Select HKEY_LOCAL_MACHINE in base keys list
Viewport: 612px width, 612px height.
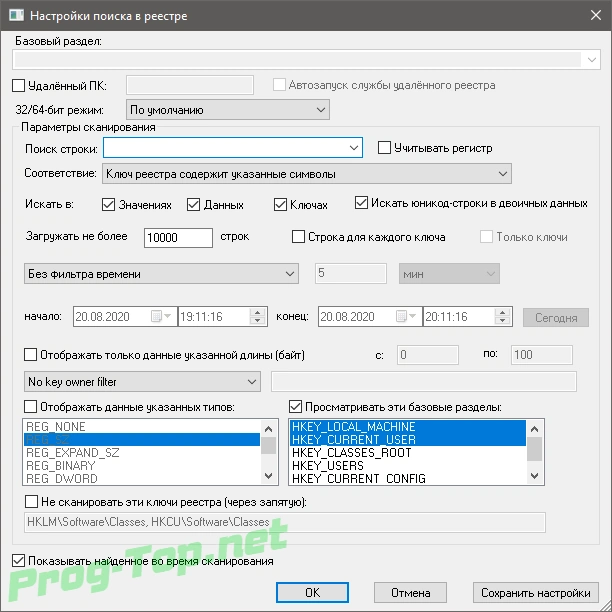coord(408,427)
